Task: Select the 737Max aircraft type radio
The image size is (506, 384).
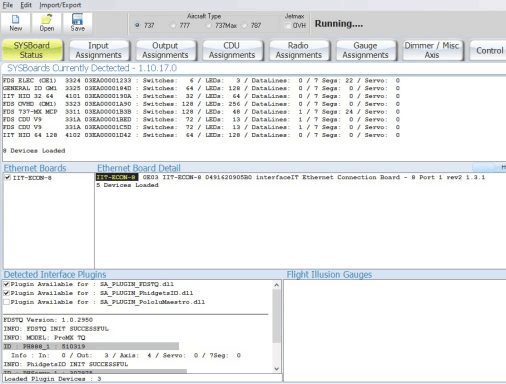Action: [x=209, y=26]
